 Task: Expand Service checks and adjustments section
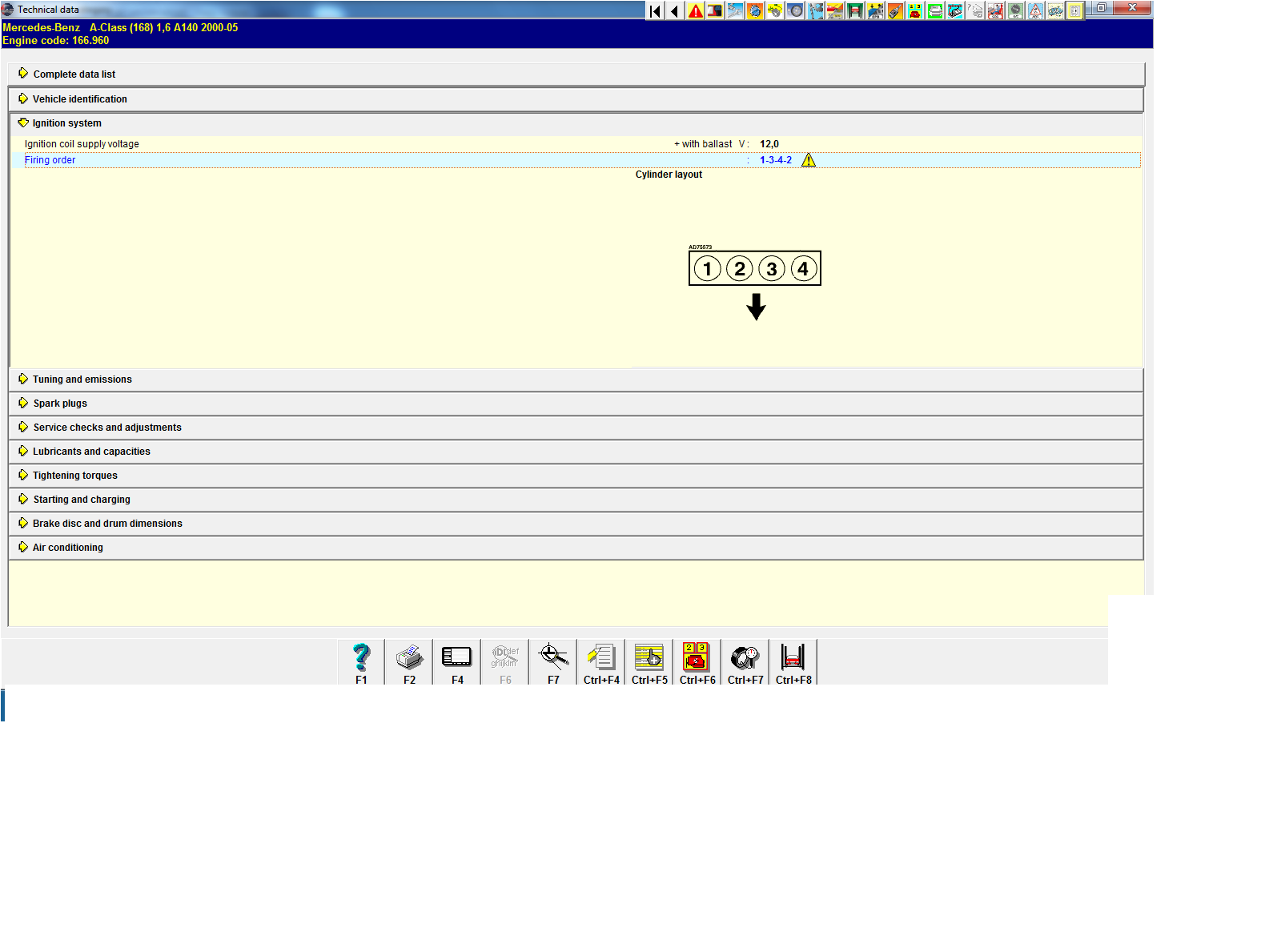tap(576, 428)
